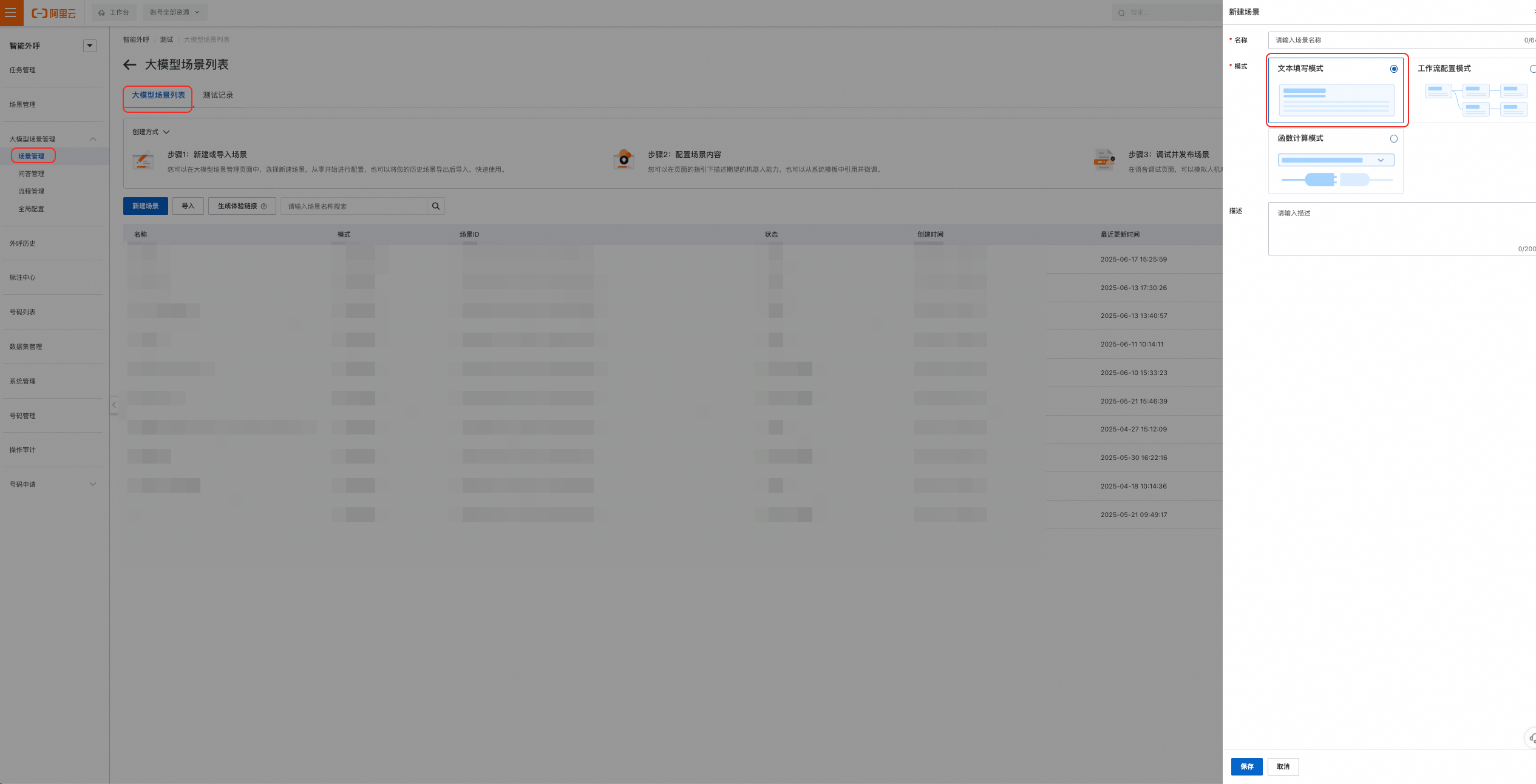Click breadcrumb 测试 link
The height and width of the screenshot is (784, 1536).
[x=166, y=39]
